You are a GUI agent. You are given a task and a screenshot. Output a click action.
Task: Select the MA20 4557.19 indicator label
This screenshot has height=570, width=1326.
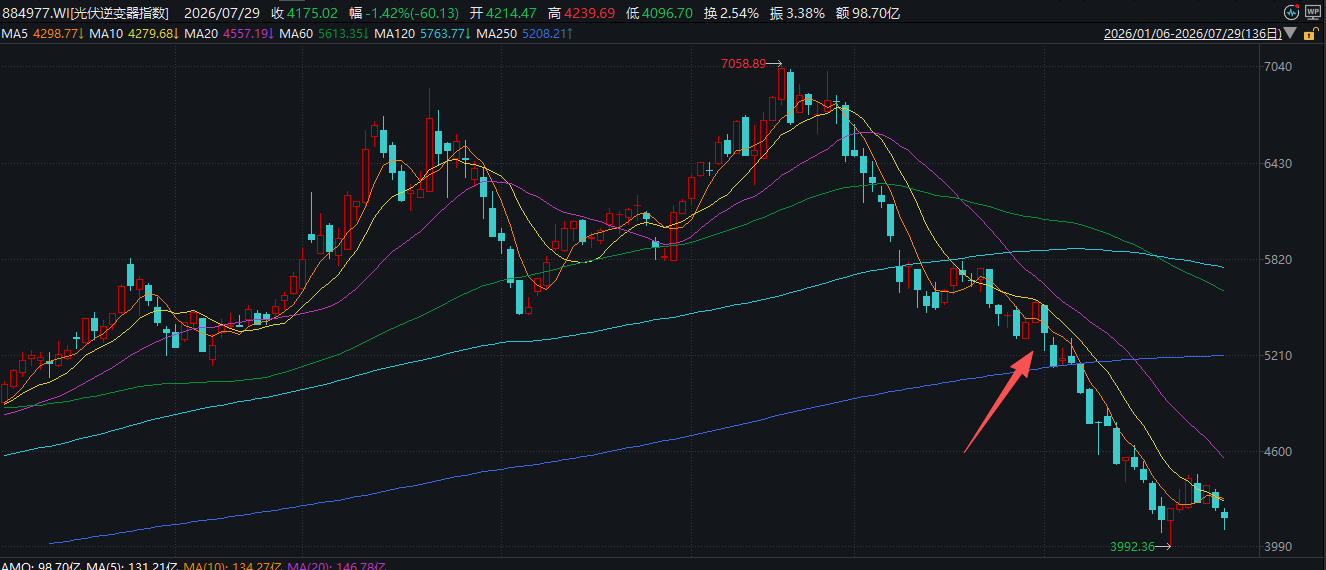click(x=229, y=34)
